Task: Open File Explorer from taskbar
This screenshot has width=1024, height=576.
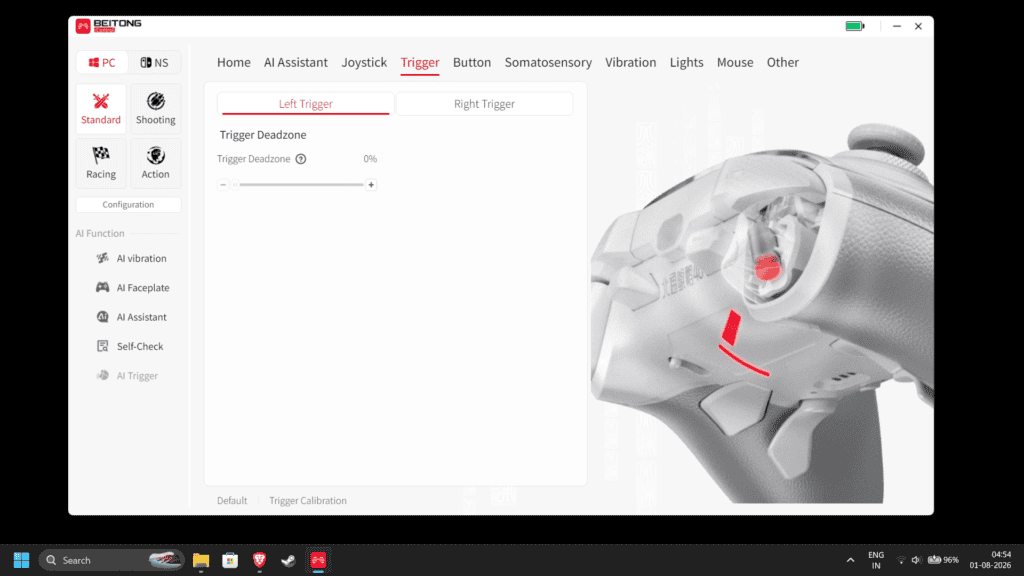Action: click(201, 560)
